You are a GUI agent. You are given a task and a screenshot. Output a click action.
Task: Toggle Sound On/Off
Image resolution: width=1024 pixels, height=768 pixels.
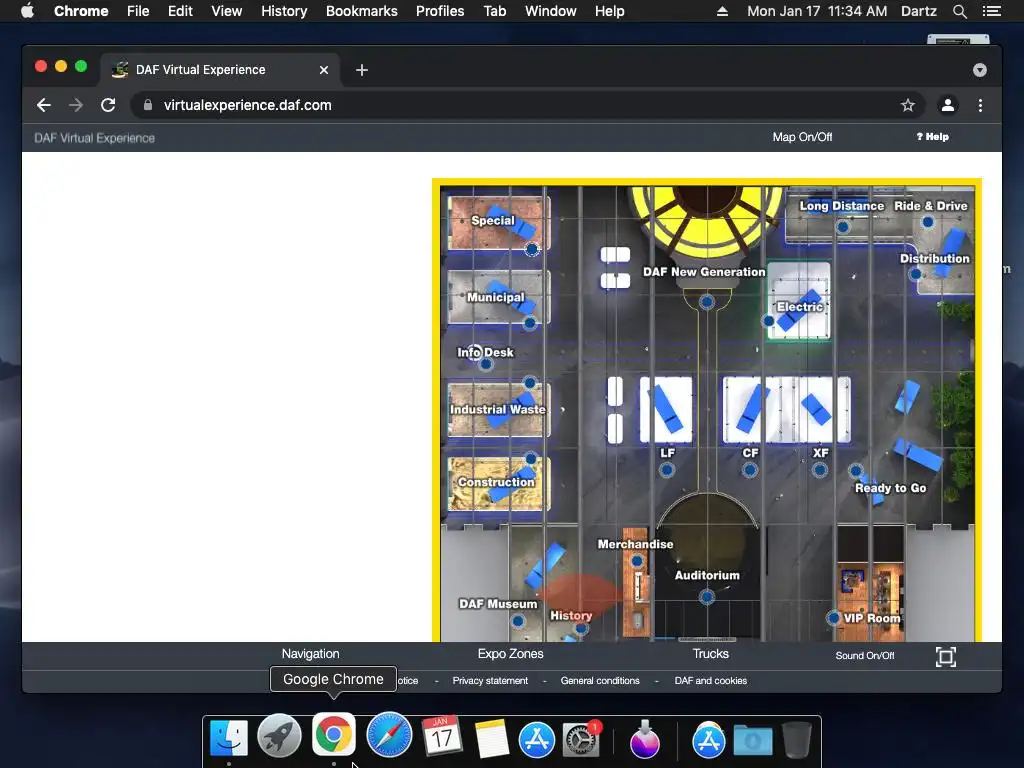click(865, 656)
